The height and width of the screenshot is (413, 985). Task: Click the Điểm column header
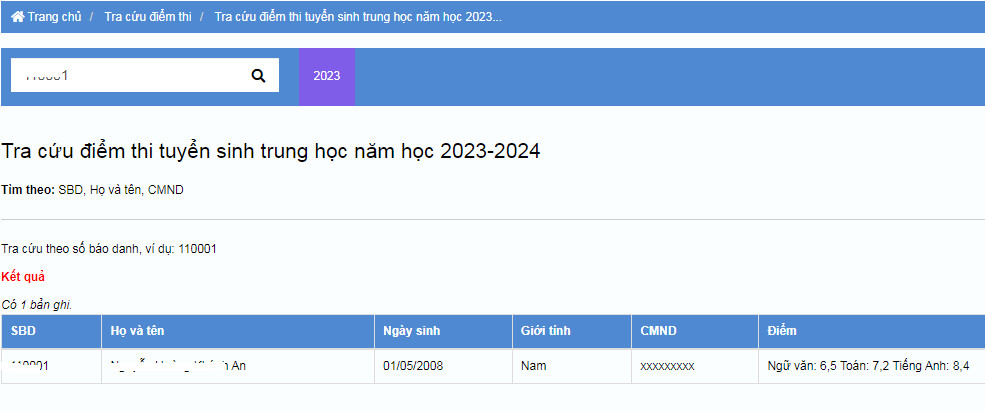click(872, 331)
